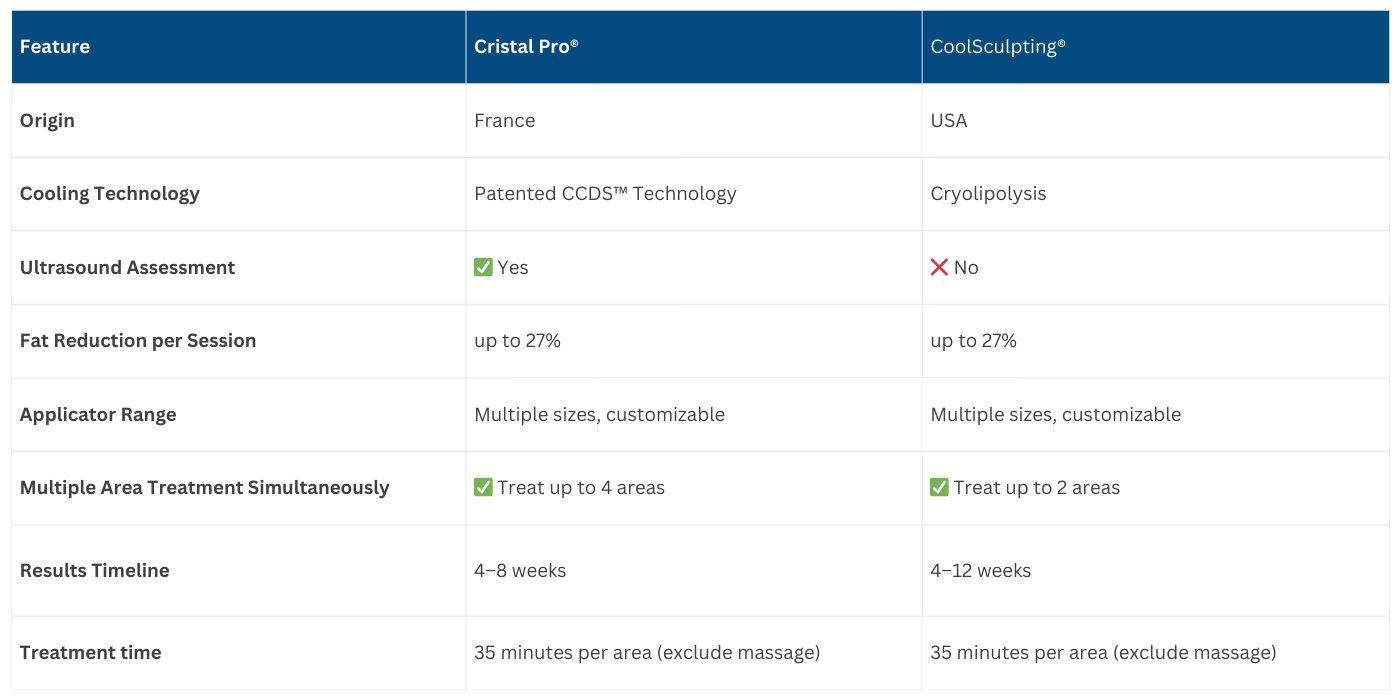Click the Cryolipolysis cell text
The image size is (1400, 700).
[x=988, y=194]
